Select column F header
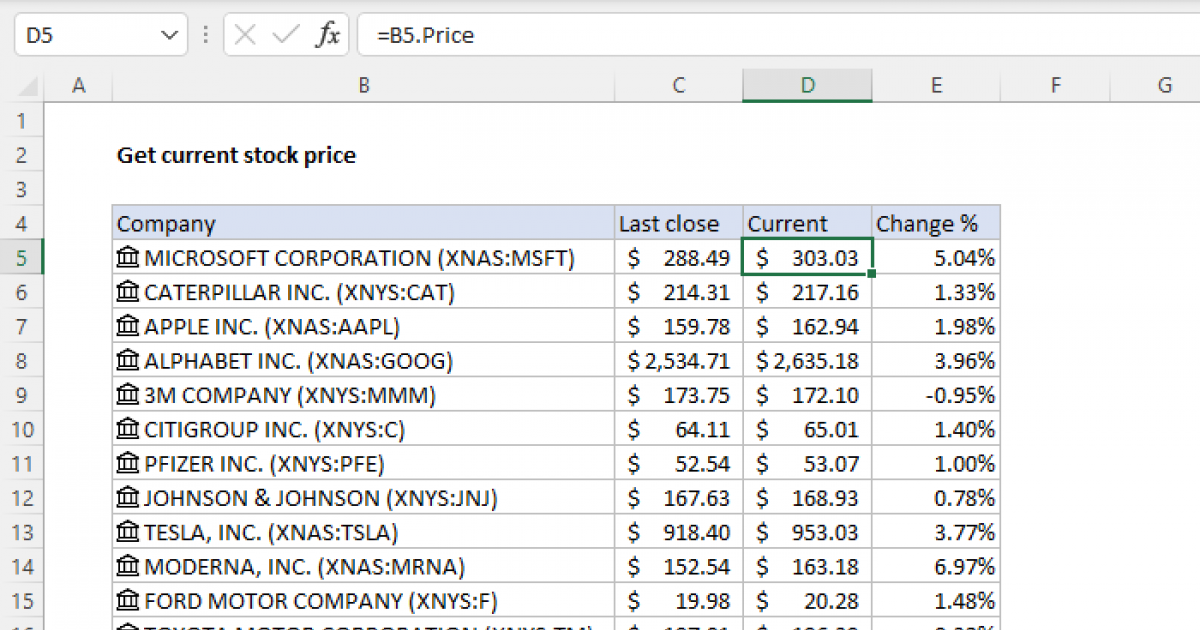The image size is (1200, 630). (1055, 86)
